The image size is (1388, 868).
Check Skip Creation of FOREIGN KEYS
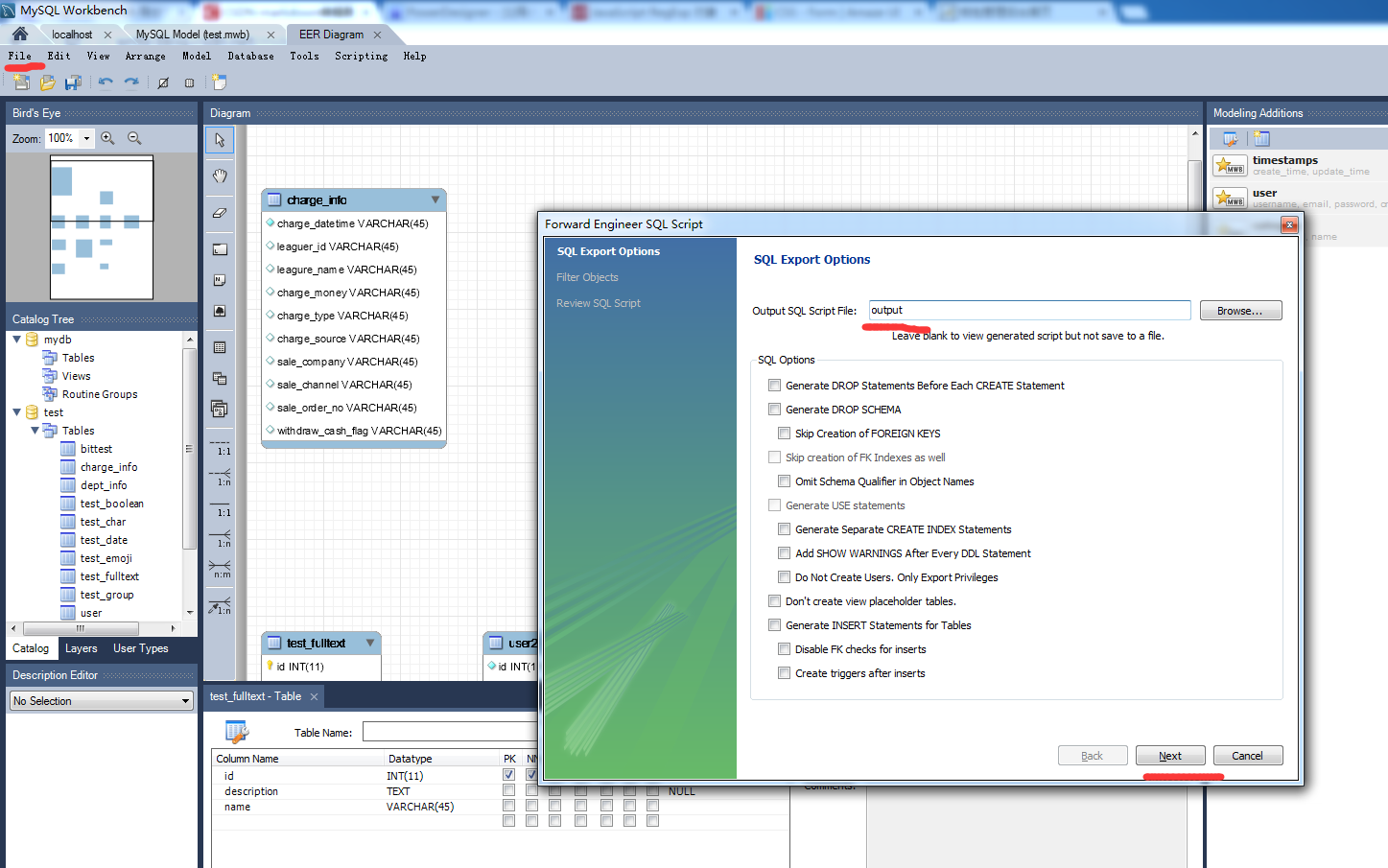[784, 434]
